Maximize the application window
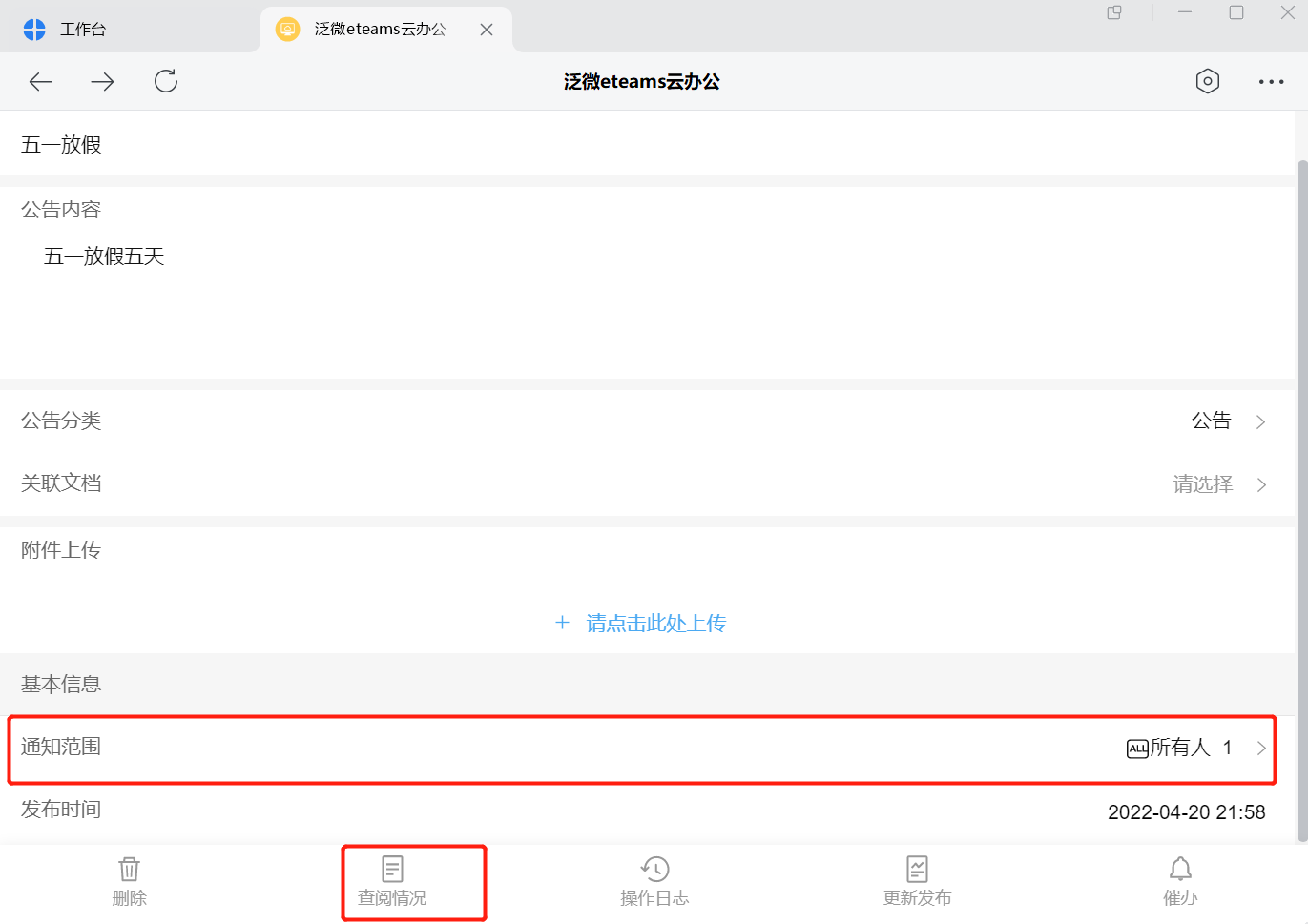Screen dimensions: 1308x924 click(x=1236, y=12)
